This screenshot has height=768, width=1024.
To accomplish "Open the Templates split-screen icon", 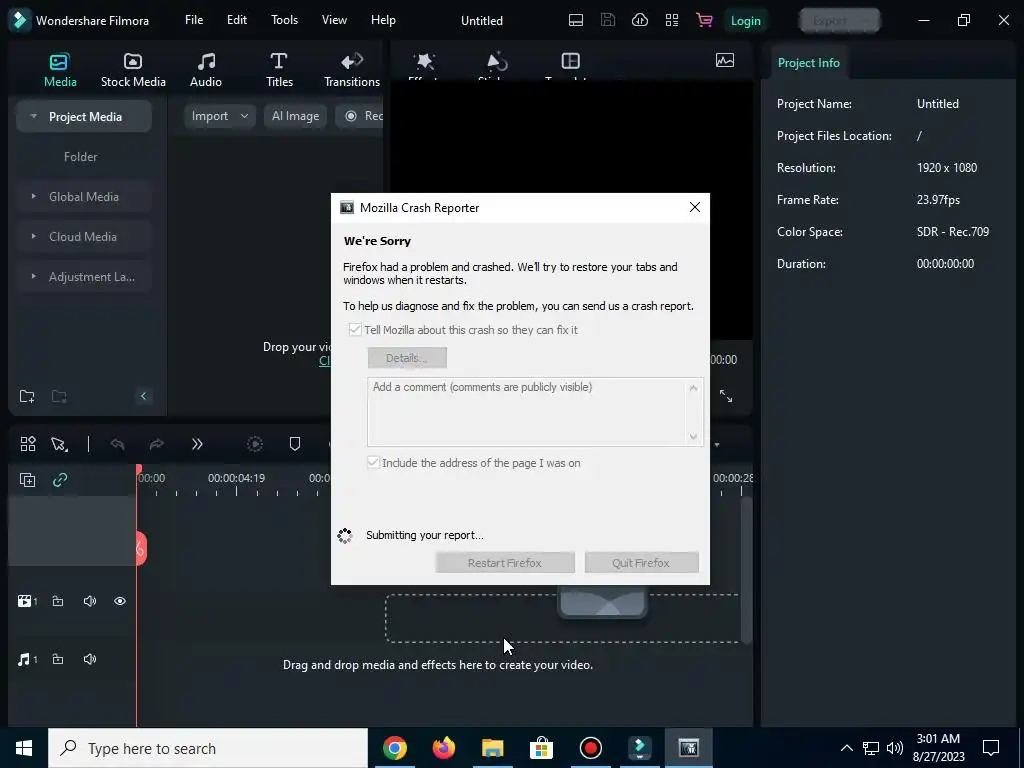I will (x=570, y=61).
